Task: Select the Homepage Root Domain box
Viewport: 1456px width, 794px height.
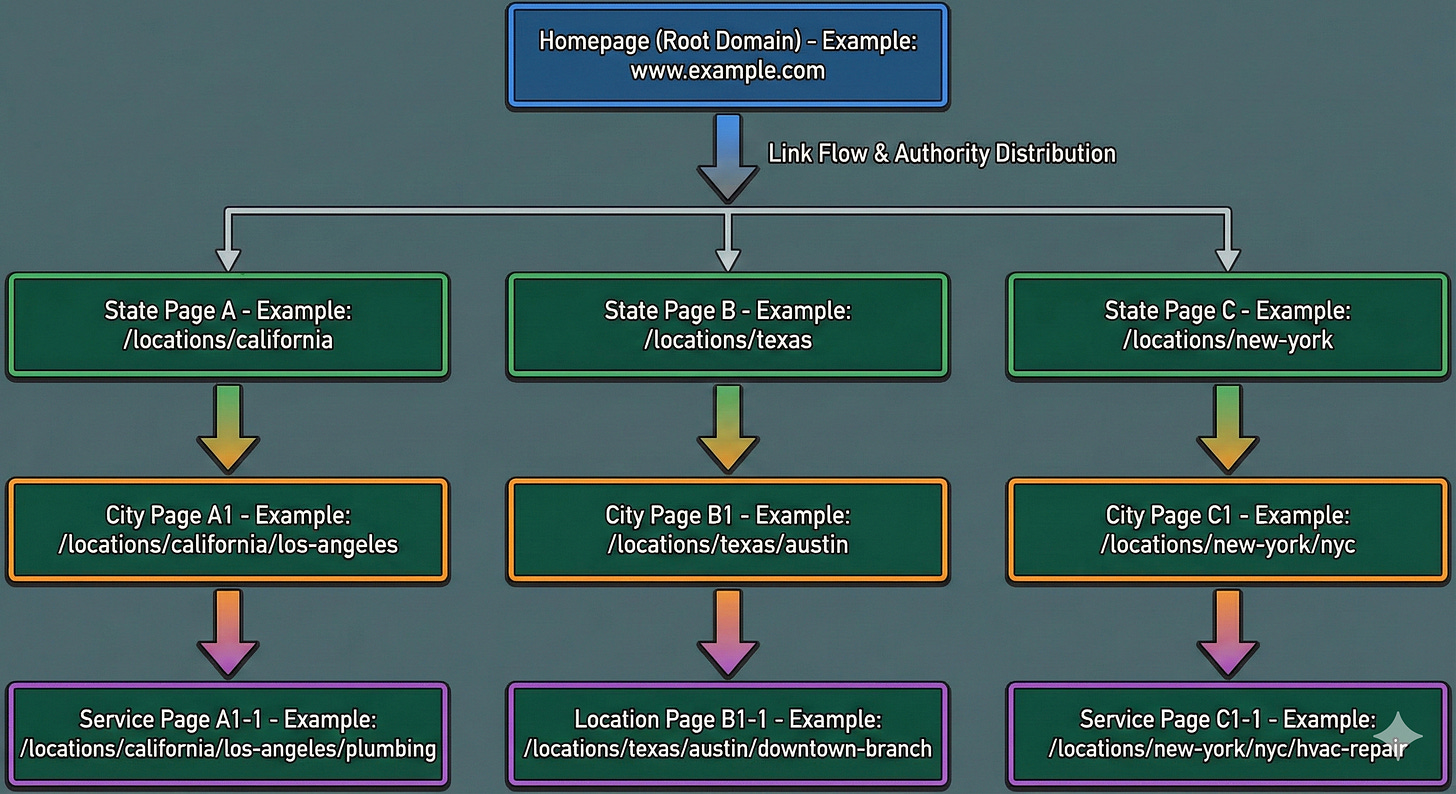Action: (727, 56)
